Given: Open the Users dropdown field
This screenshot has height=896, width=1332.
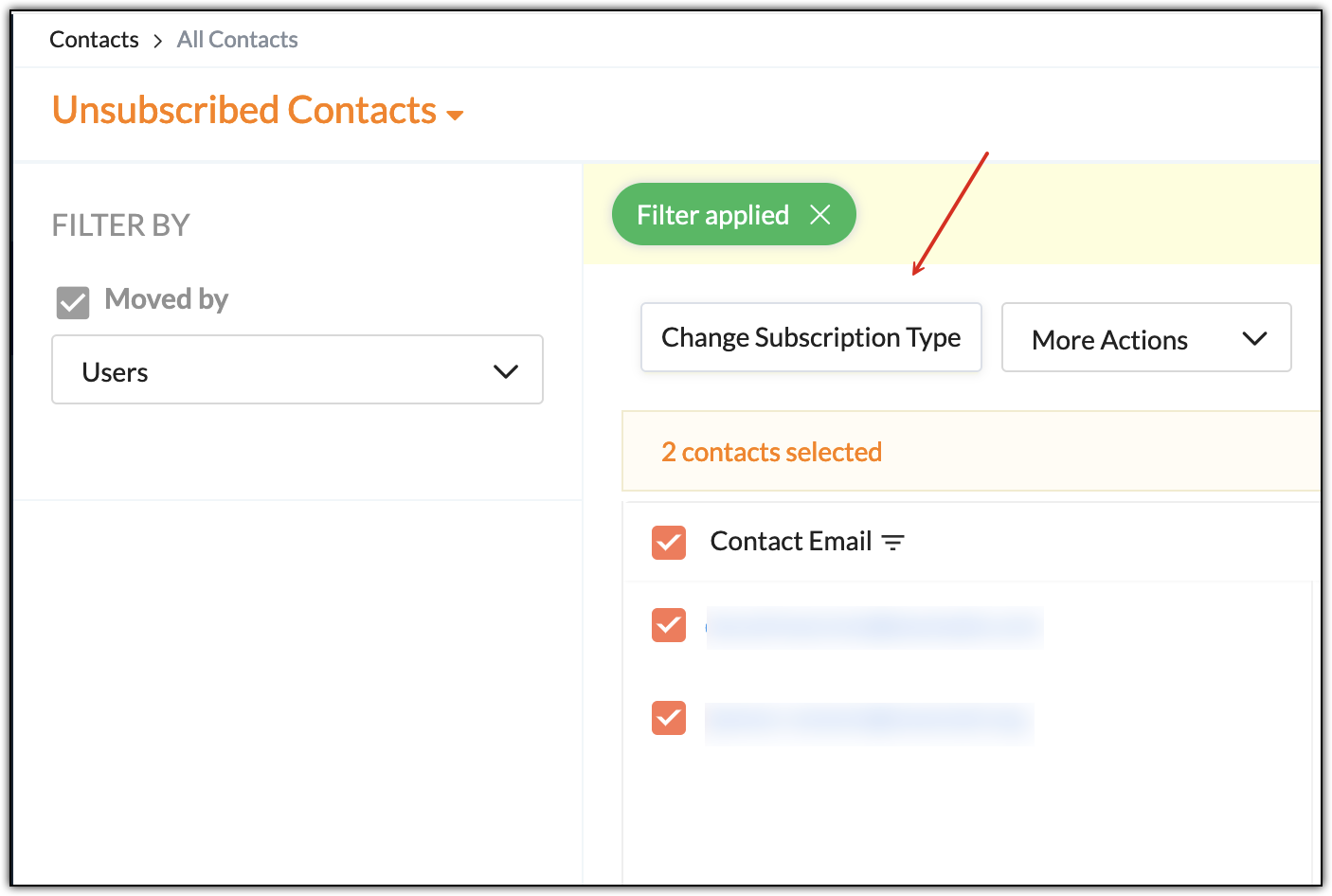Looking at the screenshot, I should 297,370.
